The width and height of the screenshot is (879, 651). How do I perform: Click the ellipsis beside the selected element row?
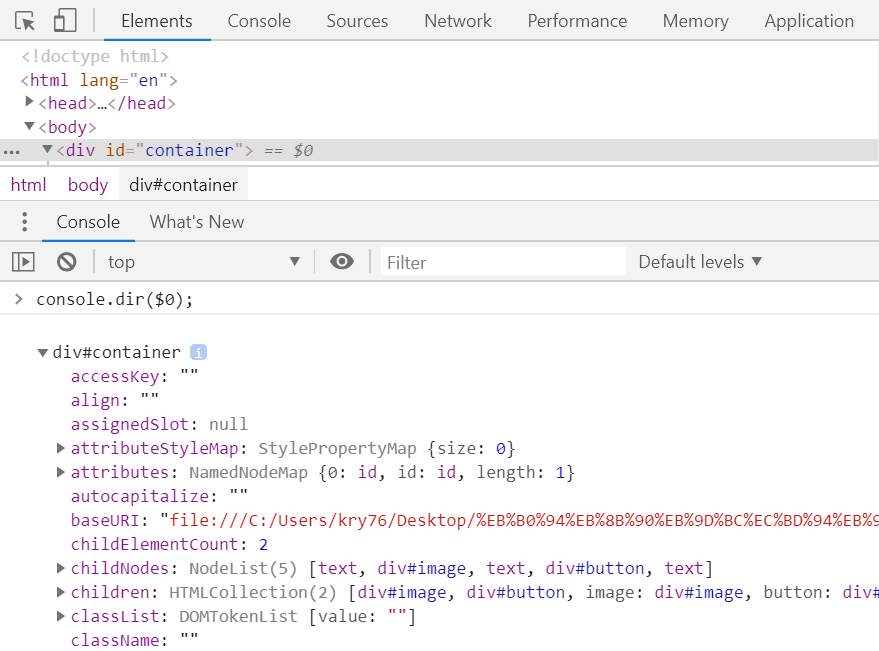click(11, 151)
